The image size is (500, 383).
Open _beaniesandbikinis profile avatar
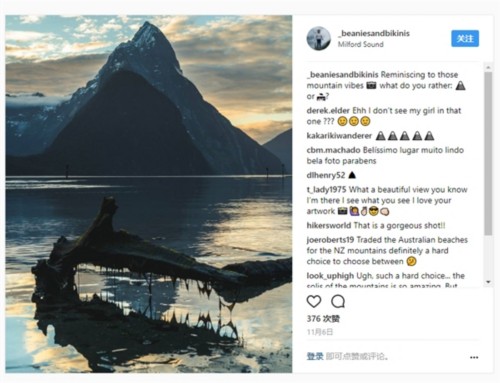point(319,39)
